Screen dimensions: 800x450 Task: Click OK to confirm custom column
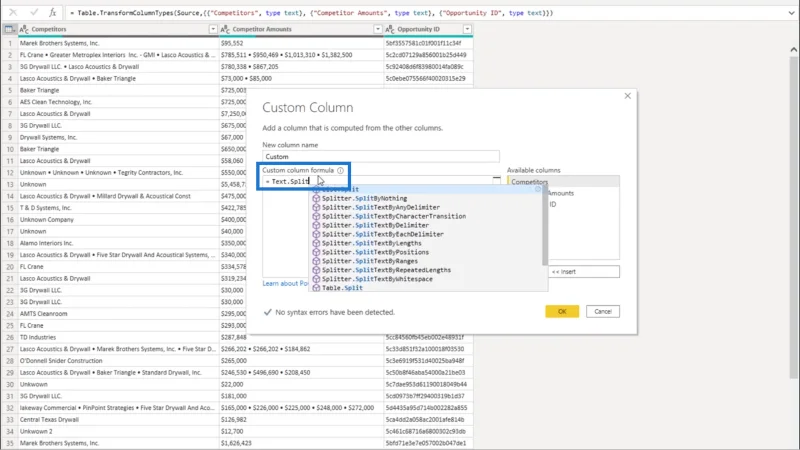click(562, 311)
